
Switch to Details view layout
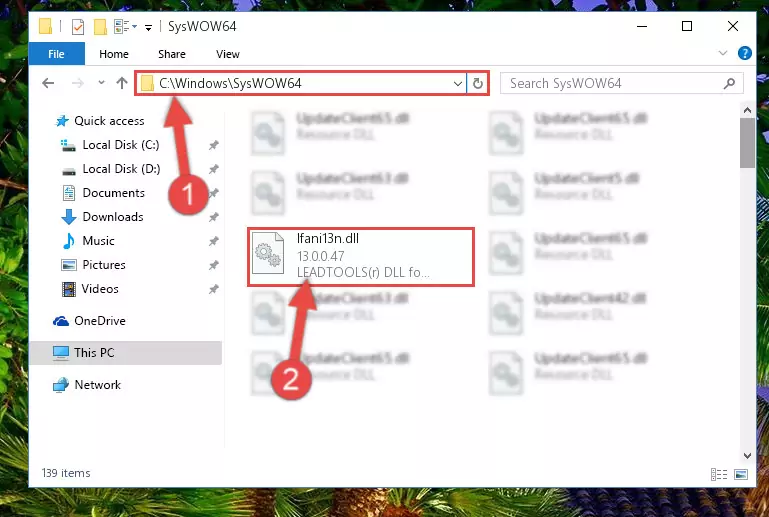[x=719, y=474]
